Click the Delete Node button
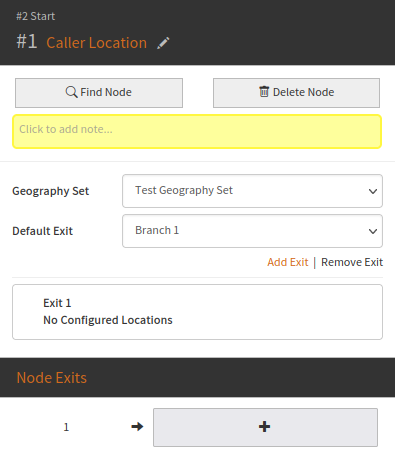 [296, 93]
